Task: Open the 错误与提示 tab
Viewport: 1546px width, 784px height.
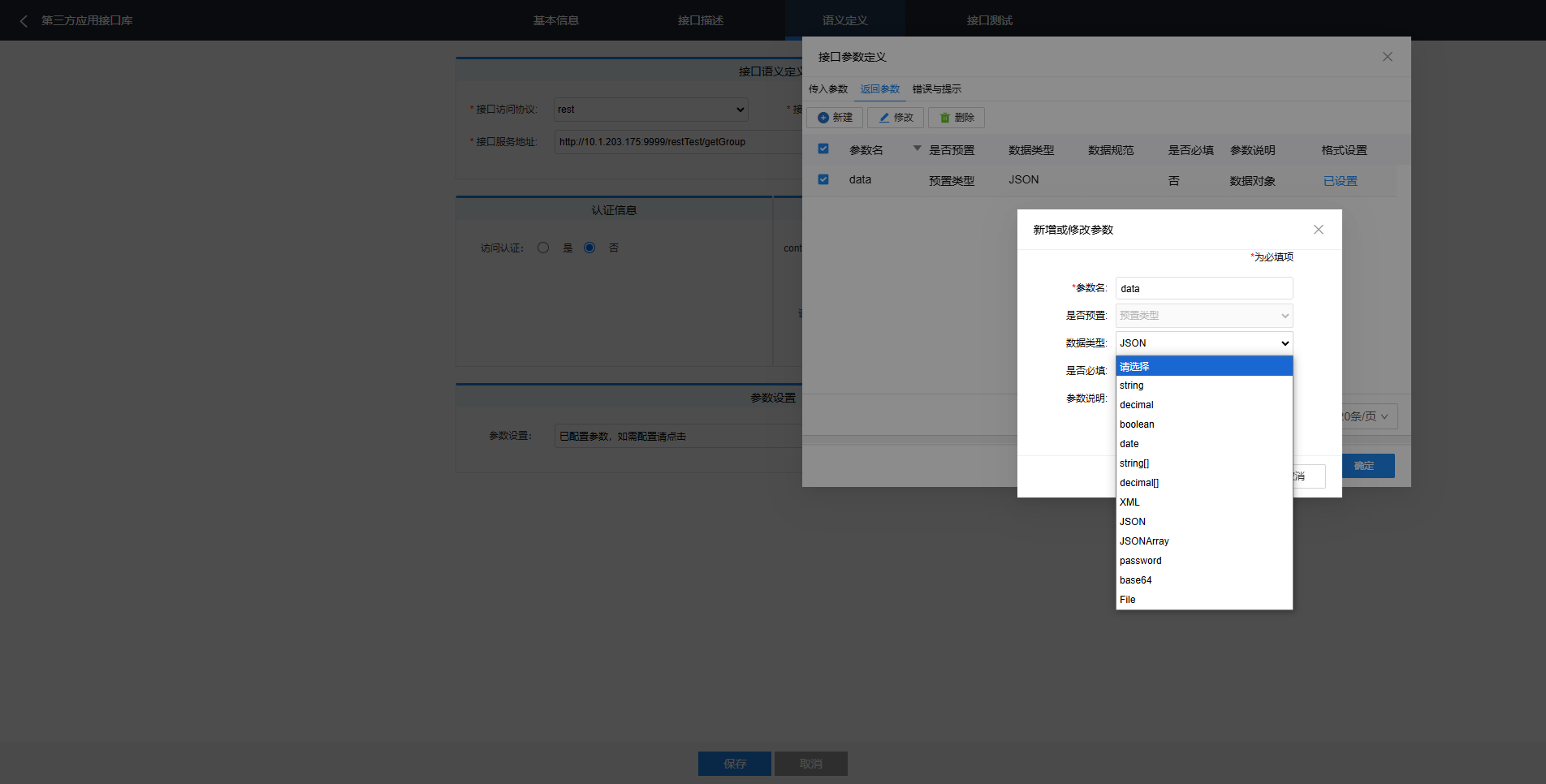Action: [936, 89]
